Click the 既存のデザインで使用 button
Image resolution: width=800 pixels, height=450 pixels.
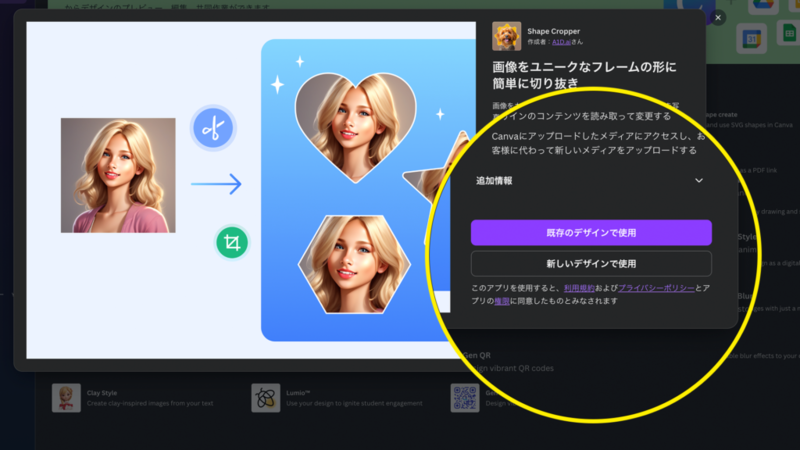591,233
